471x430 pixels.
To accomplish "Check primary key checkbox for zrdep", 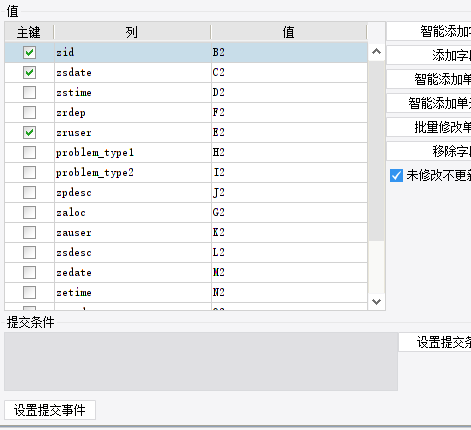I will coord(29,112).
